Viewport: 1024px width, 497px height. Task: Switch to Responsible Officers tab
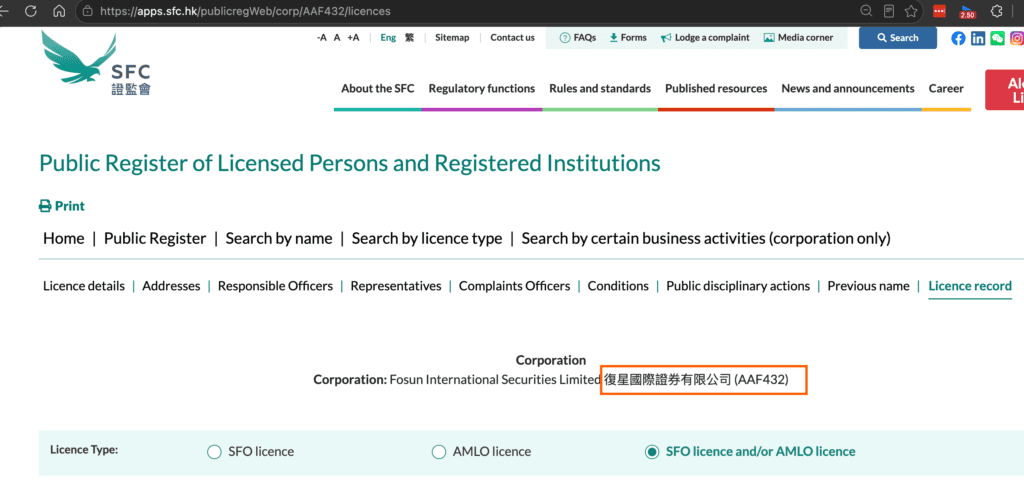276,286
